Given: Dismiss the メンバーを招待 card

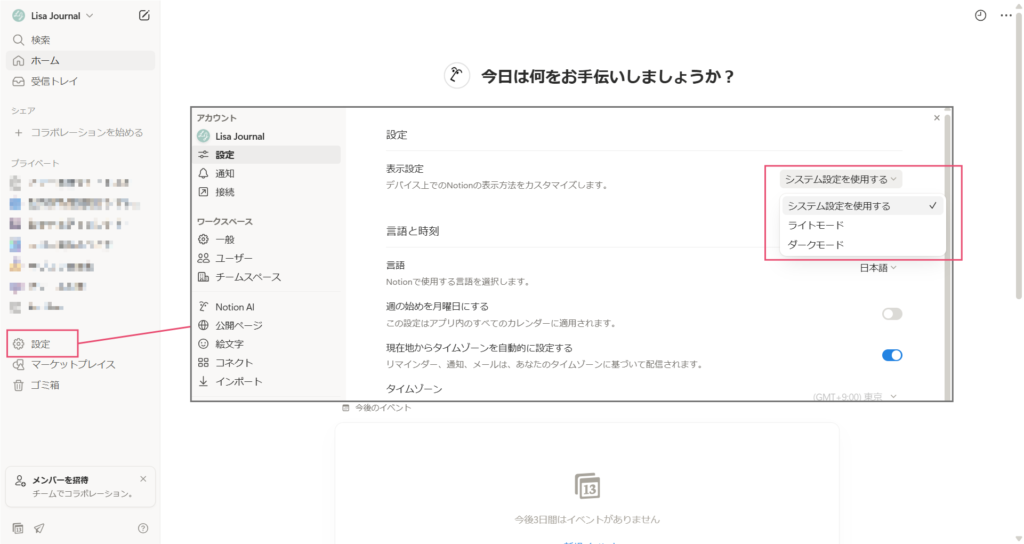Looking at the screenshot, I should pyautogui.click(x=143, y=479).
